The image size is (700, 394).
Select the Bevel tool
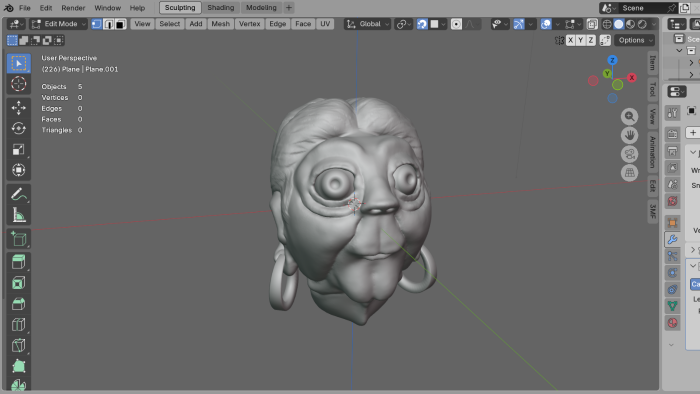coord(19,304)
